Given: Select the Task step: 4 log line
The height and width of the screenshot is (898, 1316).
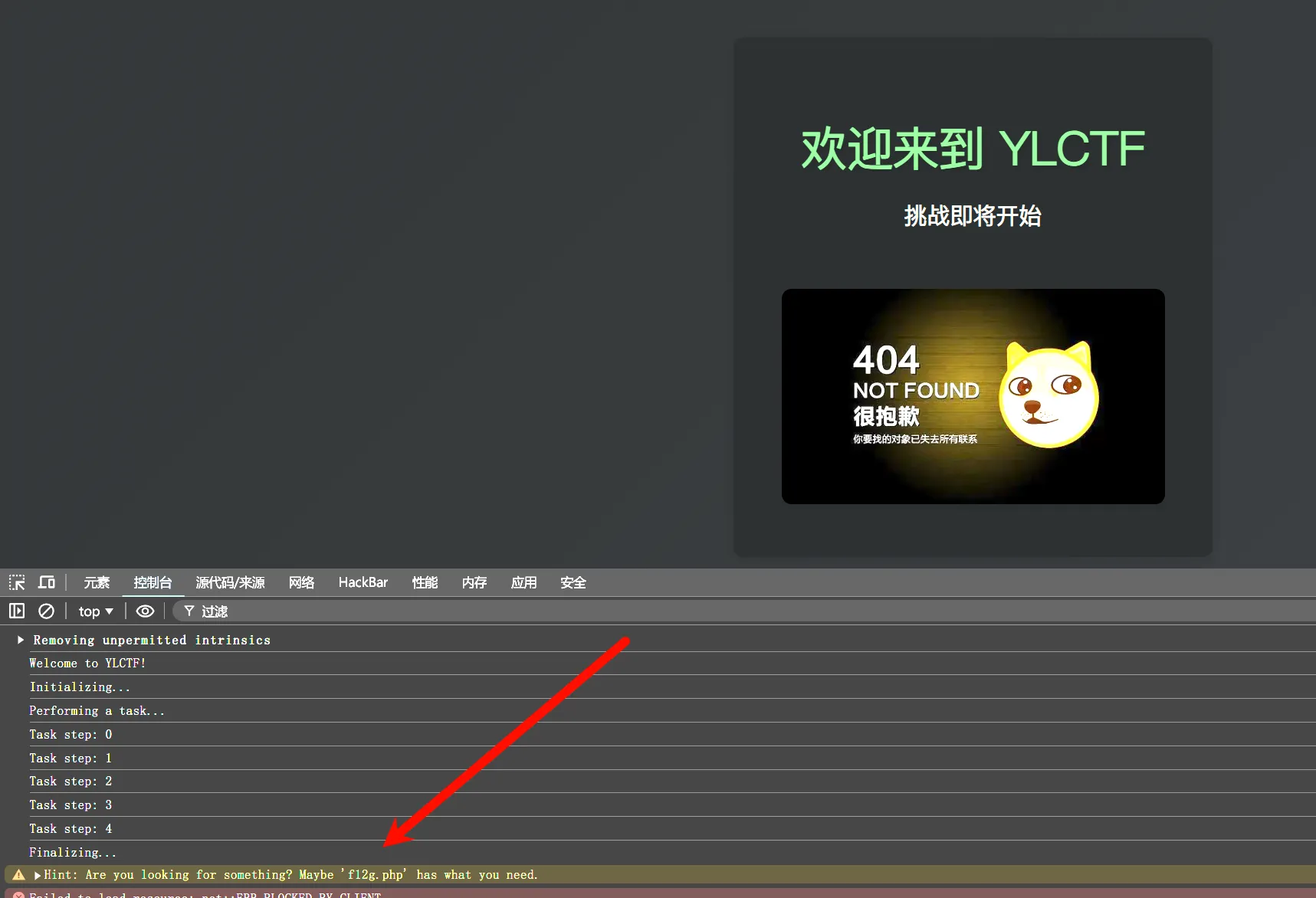Looking at the screenshot, I should click(71, 829).
